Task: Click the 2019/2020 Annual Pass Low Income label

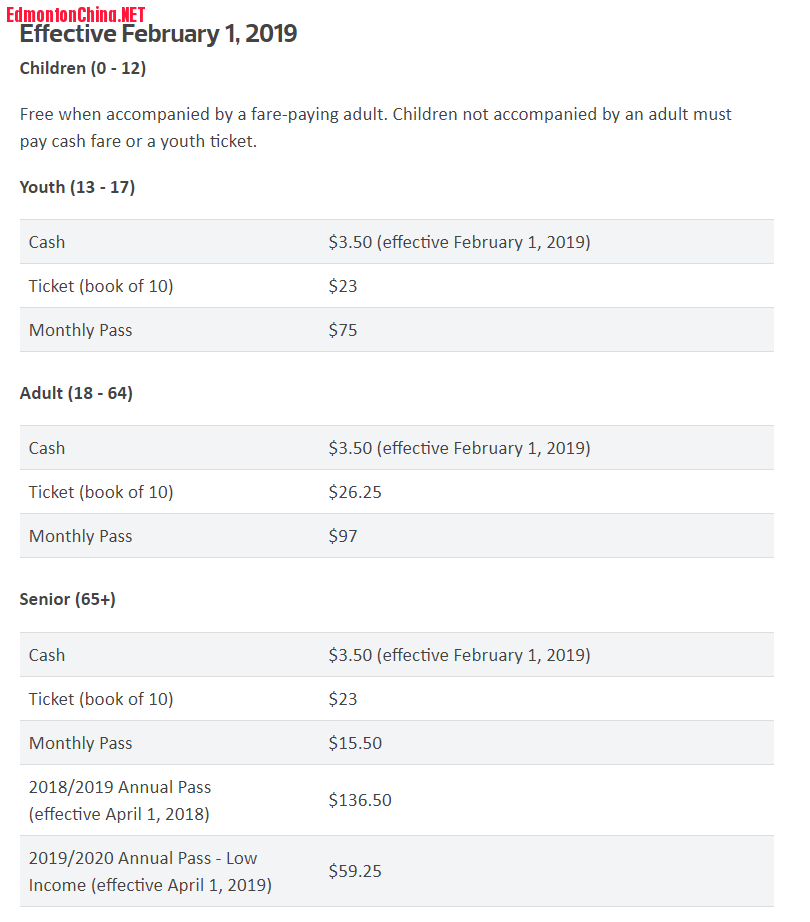Action: coord(150,871)
